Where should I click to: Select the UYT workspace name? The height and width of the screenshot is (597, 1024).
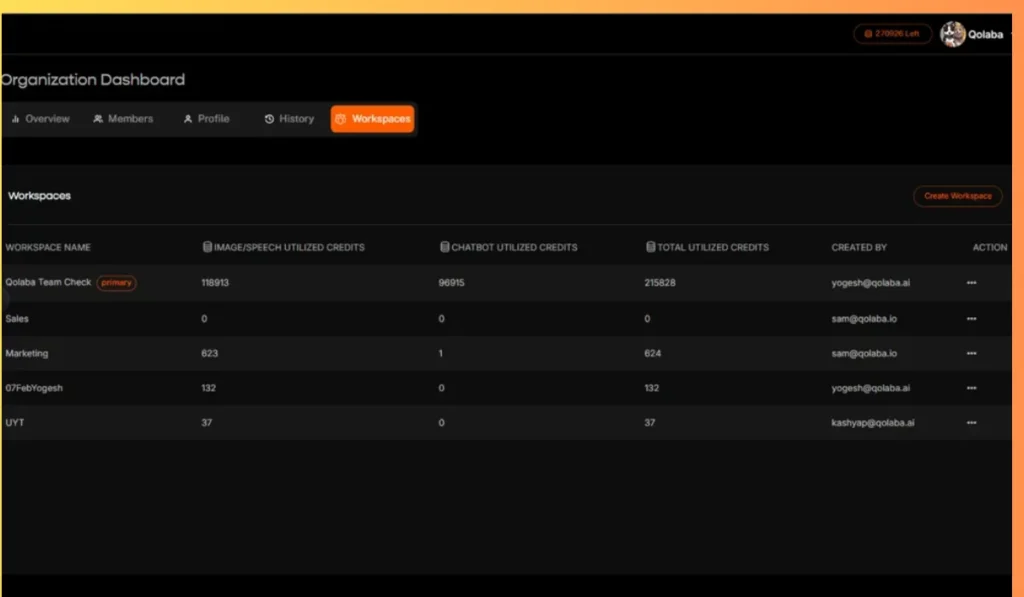(14, 423)
